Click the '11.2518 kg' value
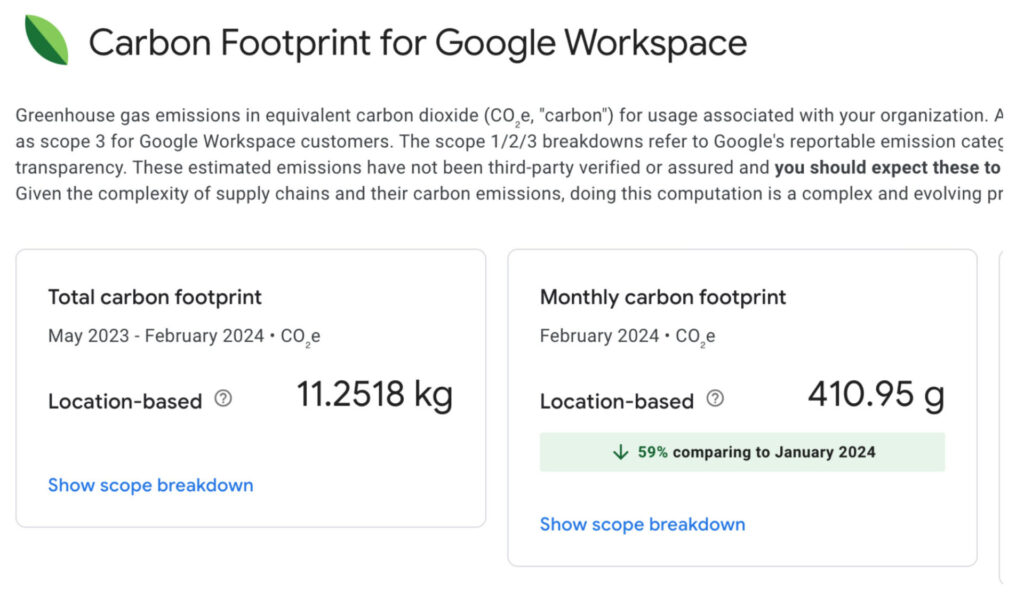 click(375, 395)
